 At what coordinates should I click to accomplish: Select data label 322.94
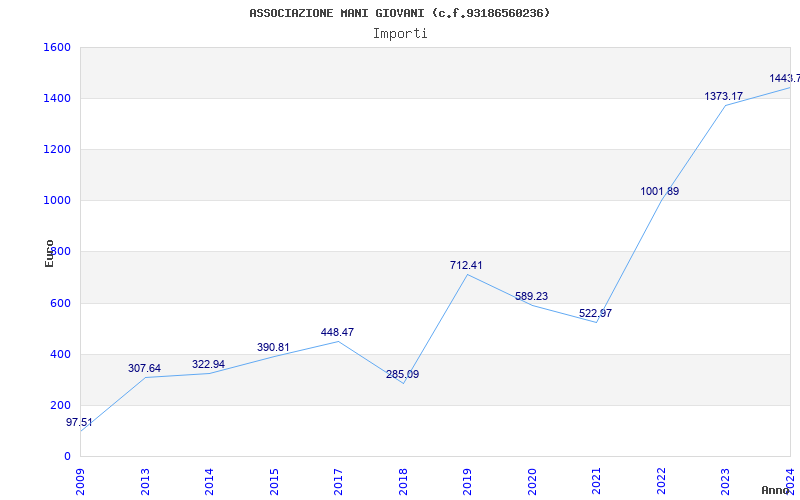point(208,364)
